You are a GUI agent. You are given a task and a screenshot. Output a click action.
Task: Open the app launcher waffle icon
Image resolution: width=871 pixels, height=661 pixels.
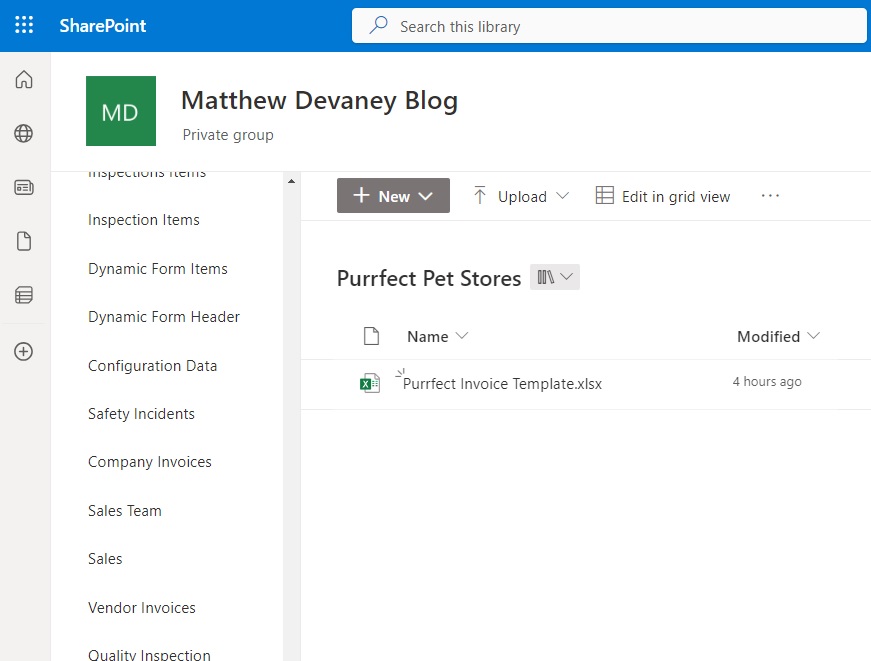coord(24,25)
